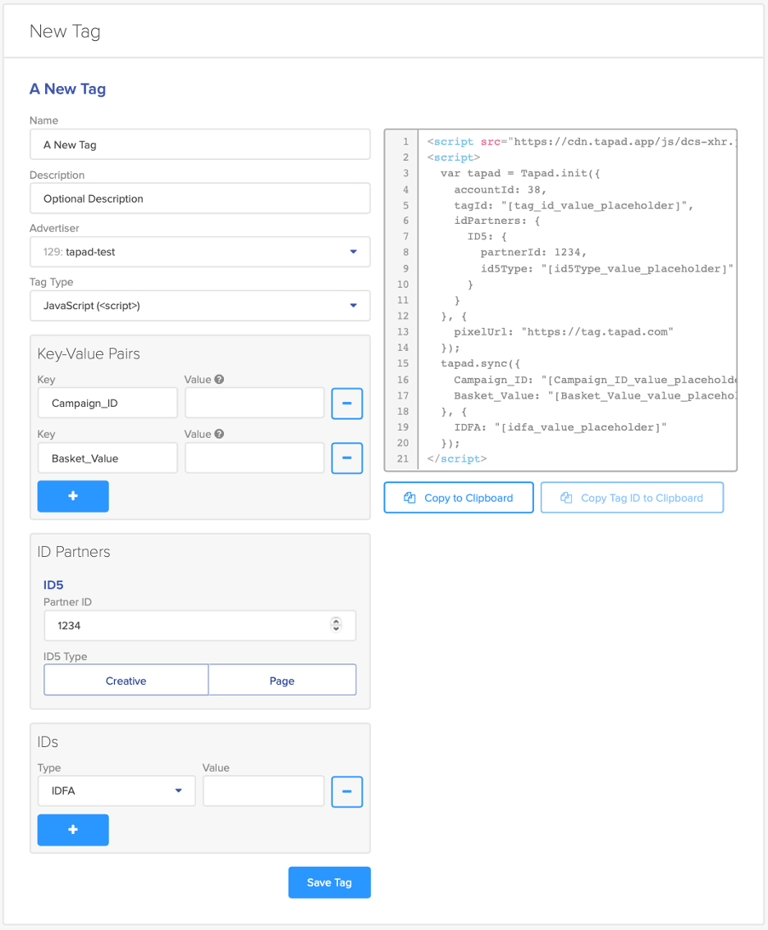
Task: Add a new key-value pair
Action: pyautogui.click(x=73, y=496)
